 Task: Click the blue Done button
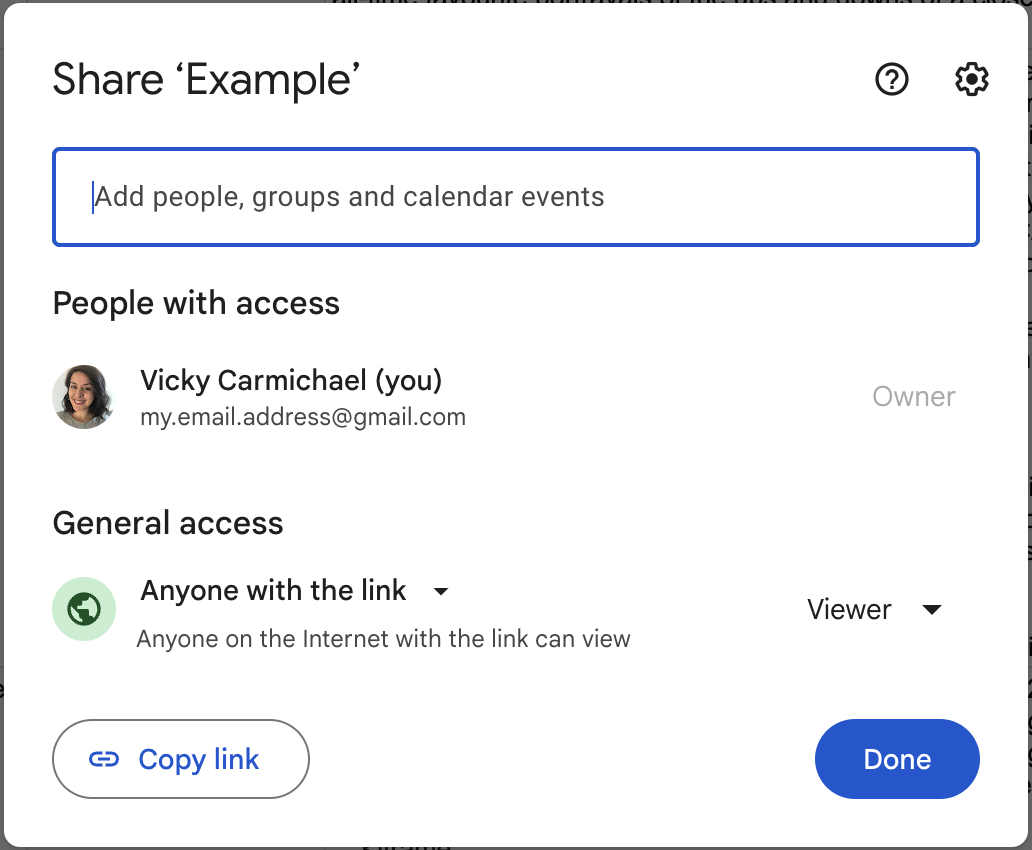[897, 759]
